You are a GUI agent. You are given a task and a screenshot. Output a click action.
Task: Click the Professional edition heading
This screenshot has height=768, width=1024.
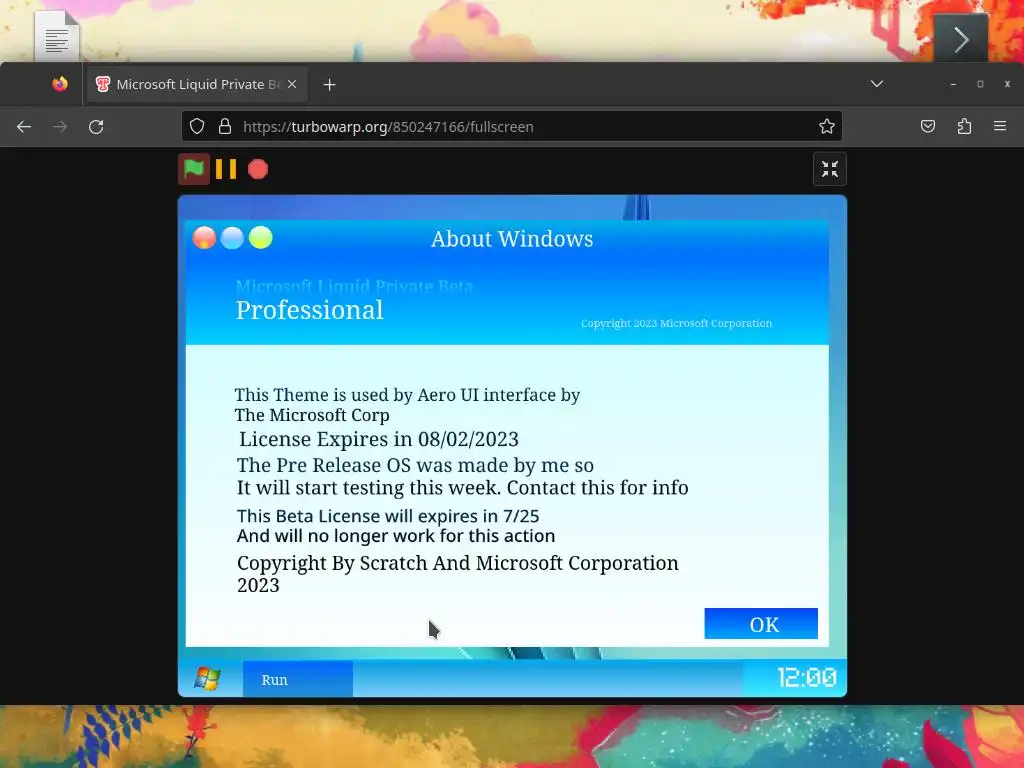[310, 310]
